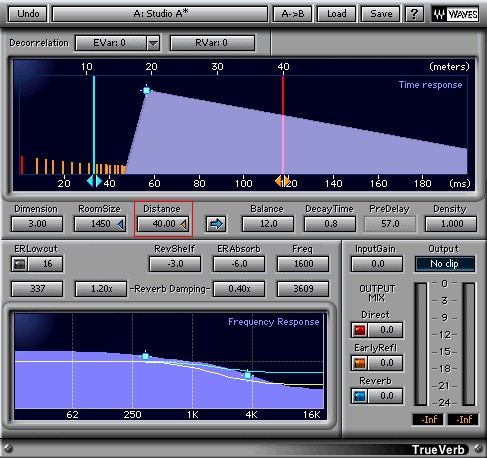The height and width of the screenshot is (458, 487).
Task: Click the No clip output indicator
Action: pyautogui.click(x=445, y=264)
